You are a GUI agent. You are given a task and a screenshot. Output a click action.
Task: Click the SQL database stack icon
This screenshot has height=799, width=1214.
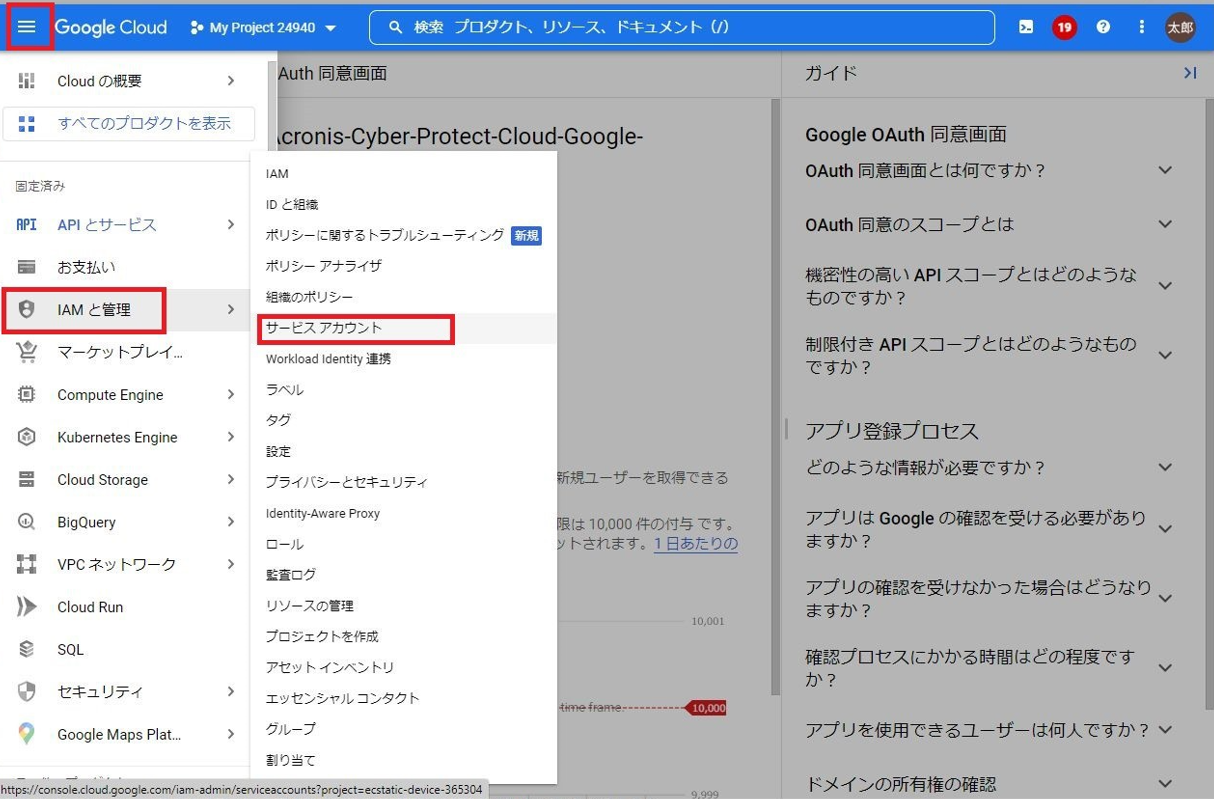coord(27,650)
